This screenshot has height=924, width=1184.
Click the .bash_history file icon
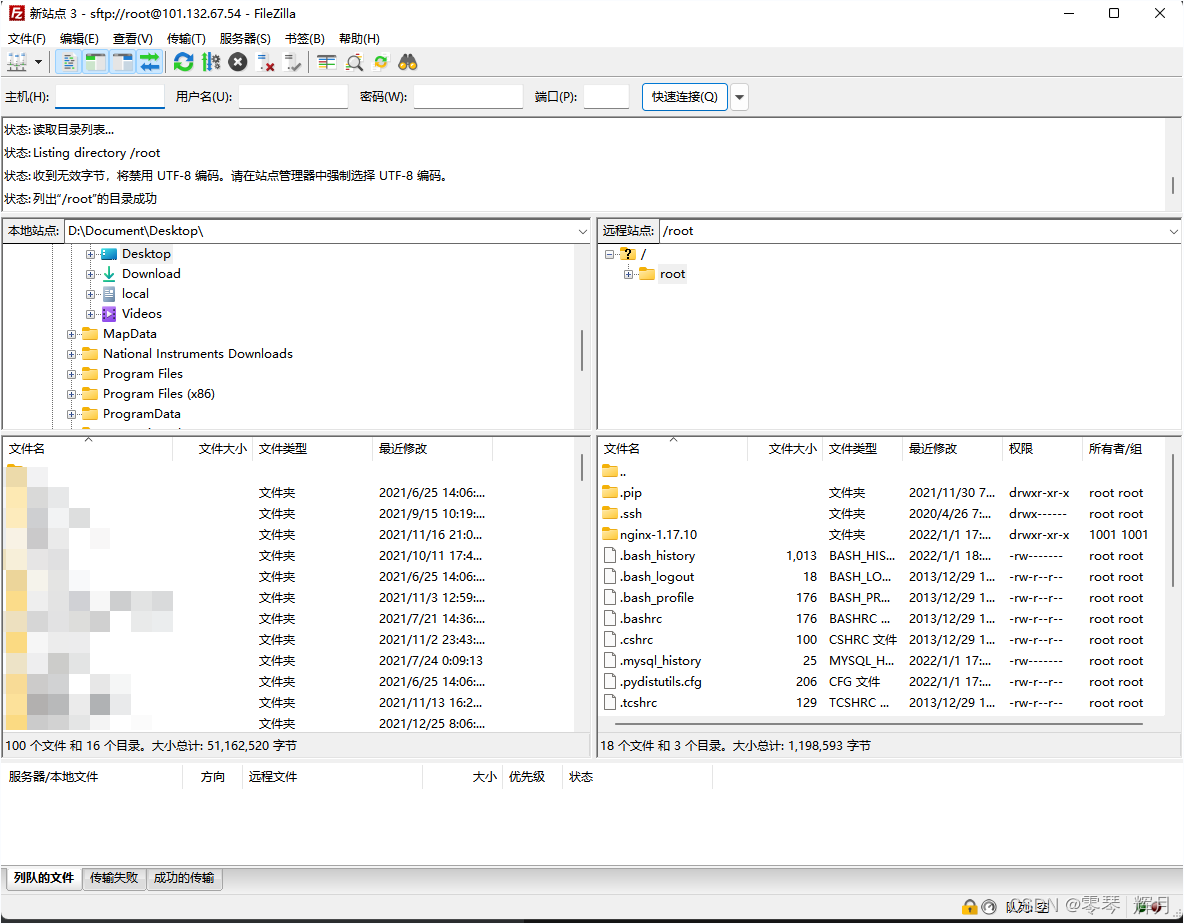(x=610, y=556)
